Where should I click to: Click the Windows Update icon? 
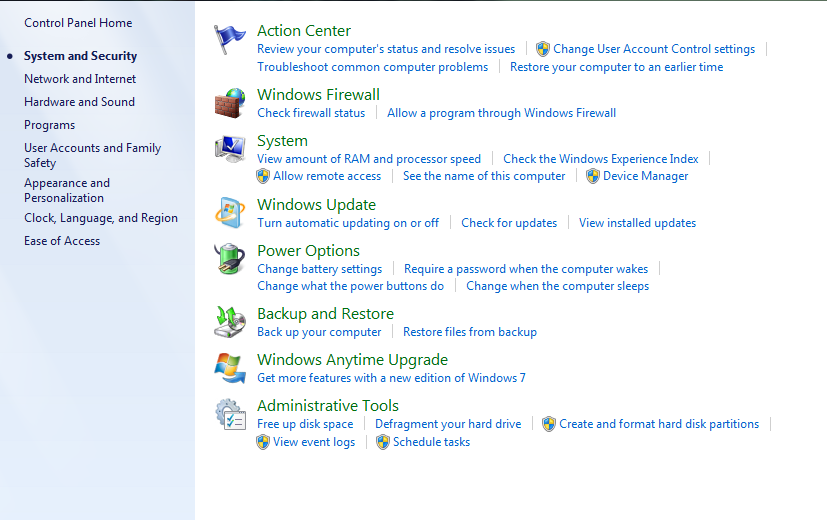coord(230,213)
